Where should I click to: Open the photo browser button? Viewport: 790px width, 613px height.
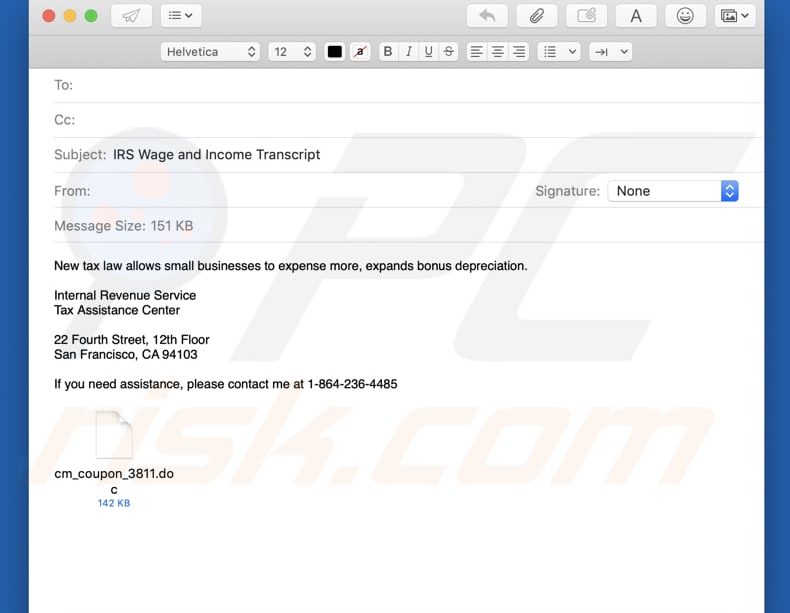(x=734, y=16)
